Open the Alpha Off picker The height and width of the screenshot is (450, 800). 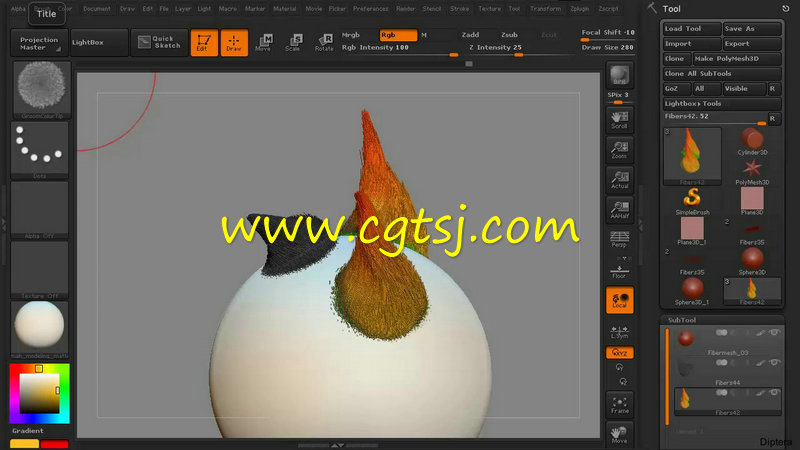[x=39, y=211]
